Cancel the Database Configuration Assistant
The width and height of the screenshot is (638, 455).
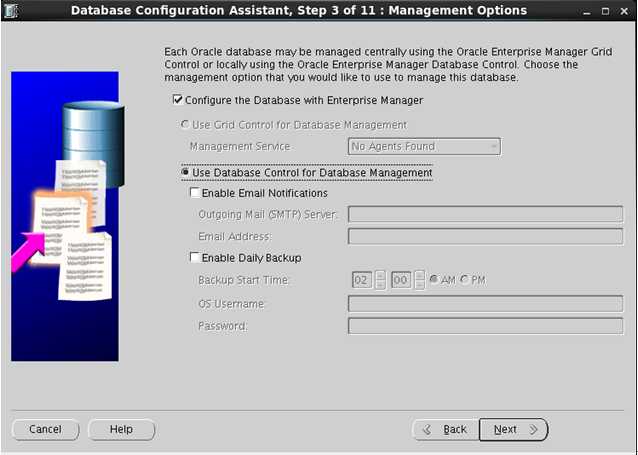pyautogui.click(x=45, y=429)
